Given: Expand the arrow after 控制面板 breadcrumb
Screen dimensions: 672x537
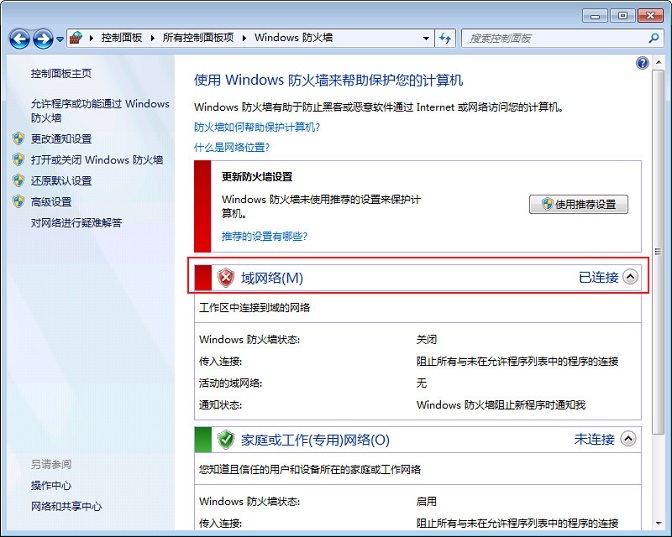Looking at the screenshot, I should point(152,38).
